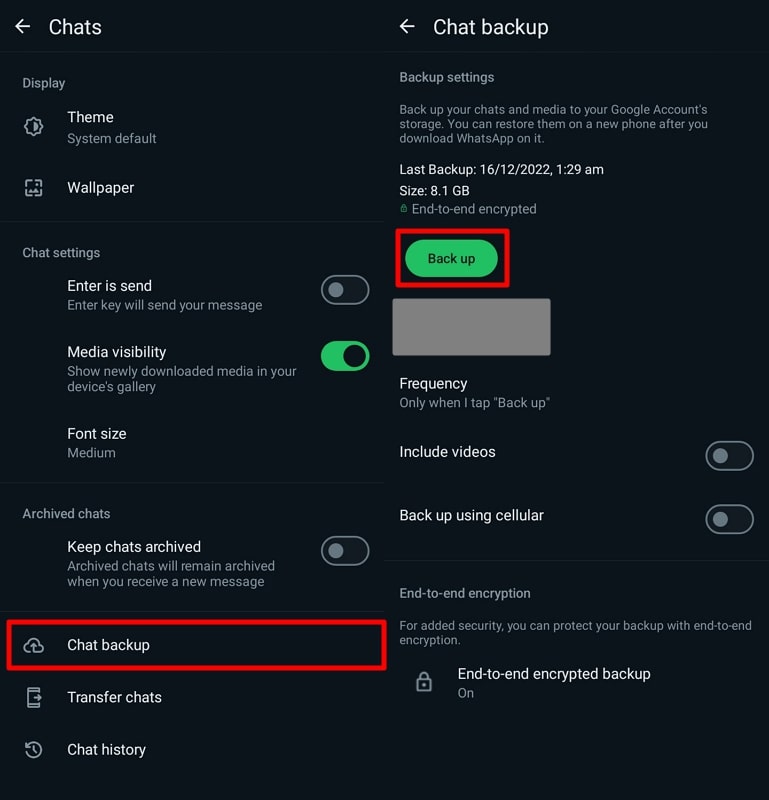Enable the Enter is send toggle
This screenshot has width=769, height=800.
tap(345, 290)
